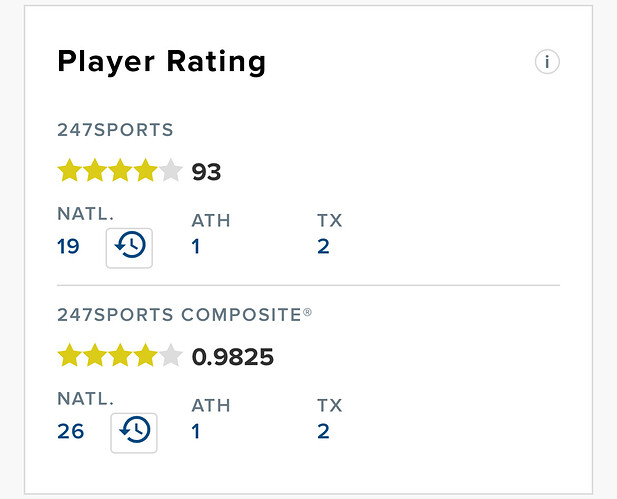Click the gray fifth star under 247Sports

tap(171, 171)
